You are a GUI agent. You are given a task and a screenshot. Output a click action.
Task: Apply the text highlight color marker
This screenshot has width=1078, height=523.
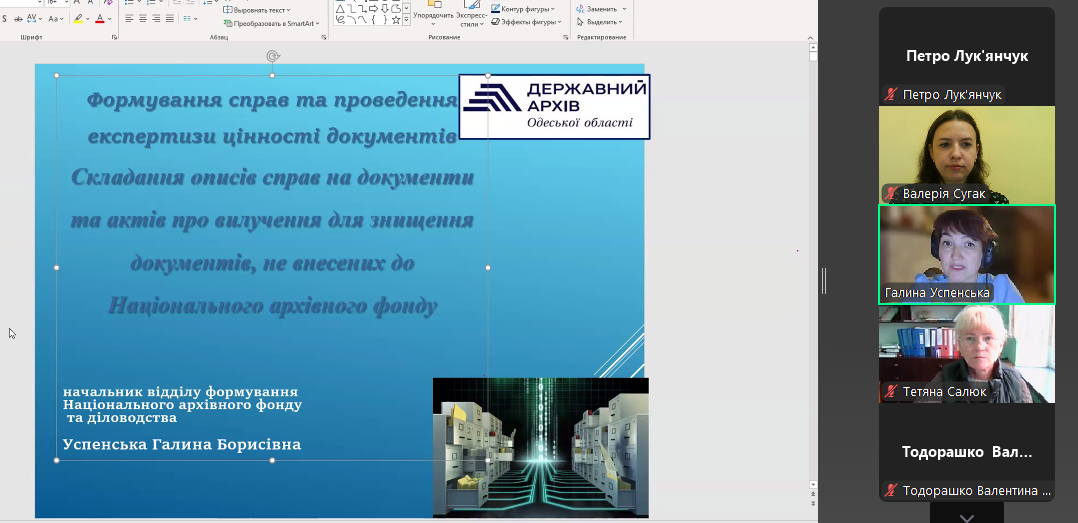click(x=79, y=18)
